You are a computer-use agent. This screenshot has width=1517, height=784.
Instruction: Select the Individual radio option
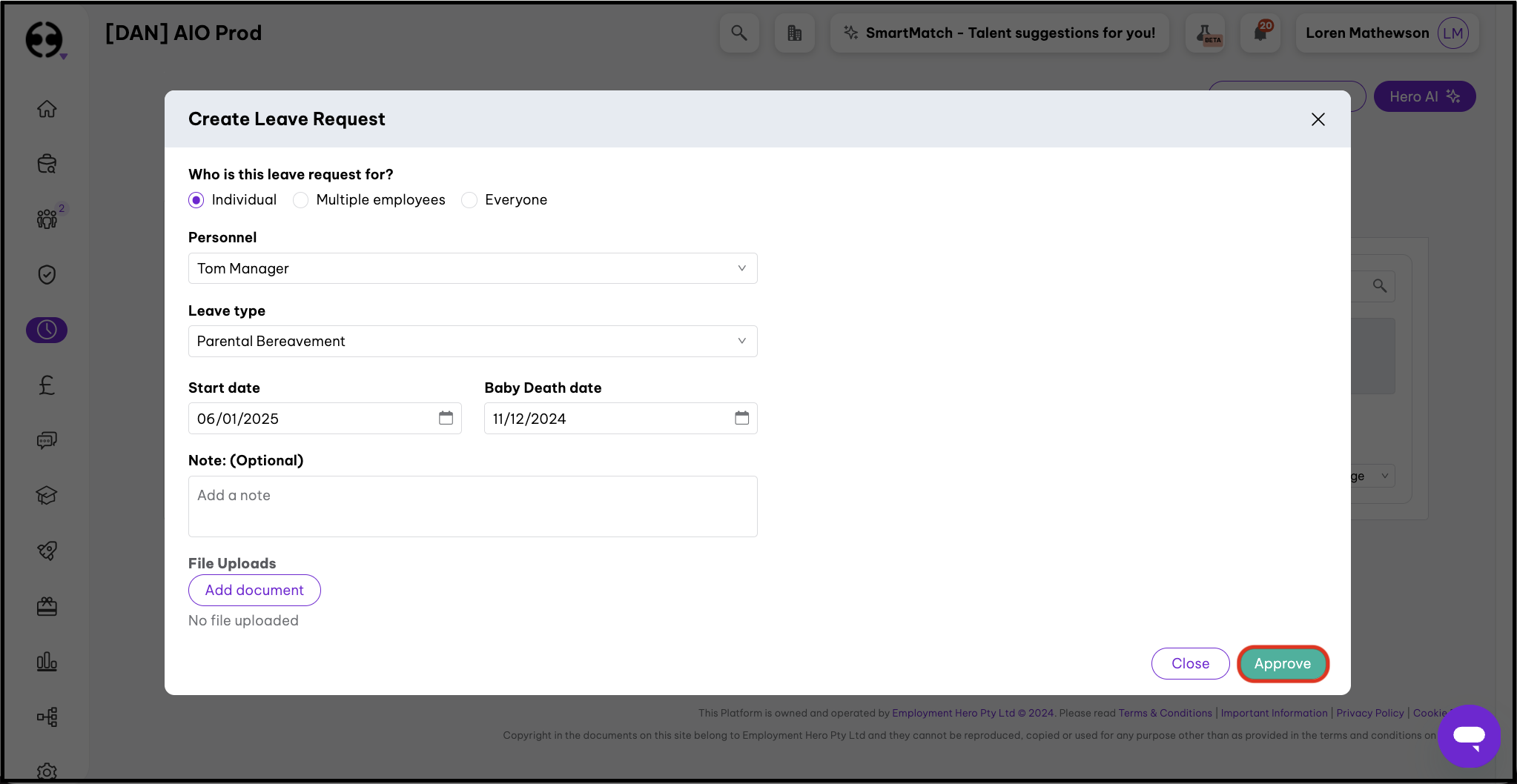(196, 200)
